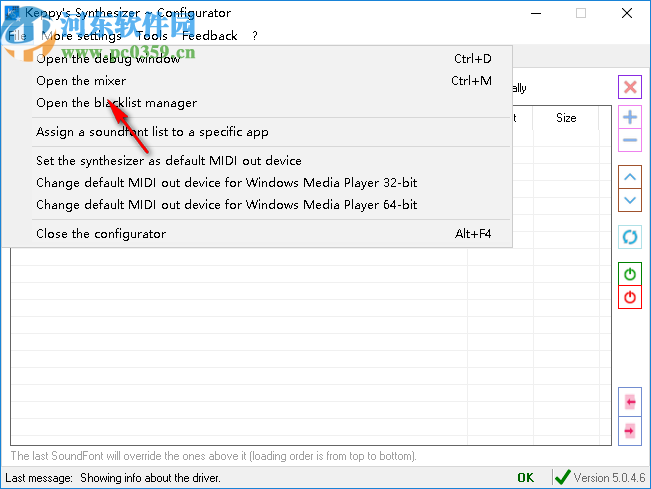The height and width of the screenshot is (489, 651).
Task: Open the More settings menu
Action: coord(81,36)
